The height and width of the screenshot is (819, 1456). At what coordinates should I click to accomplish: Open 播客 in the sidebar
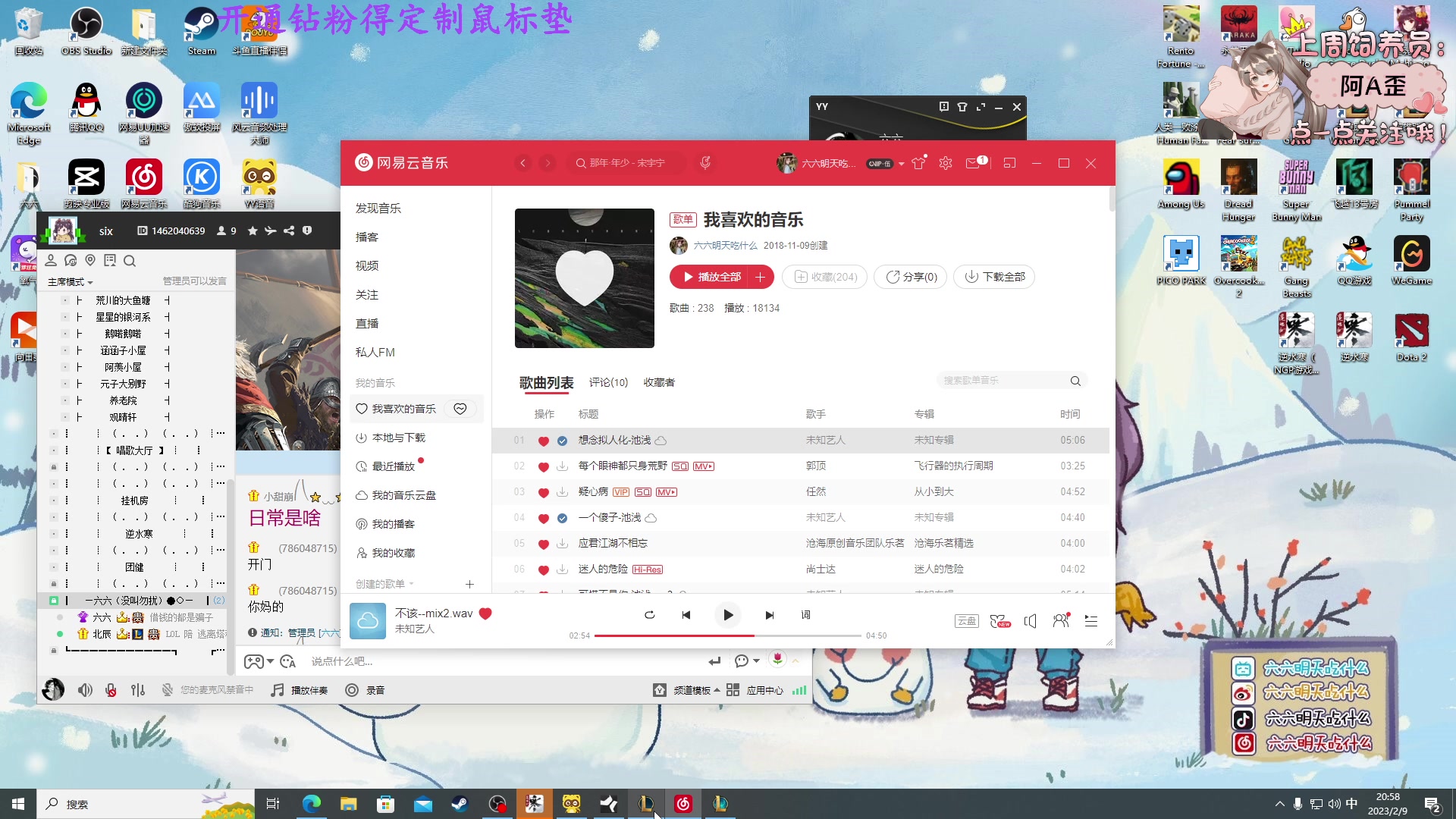367,237
